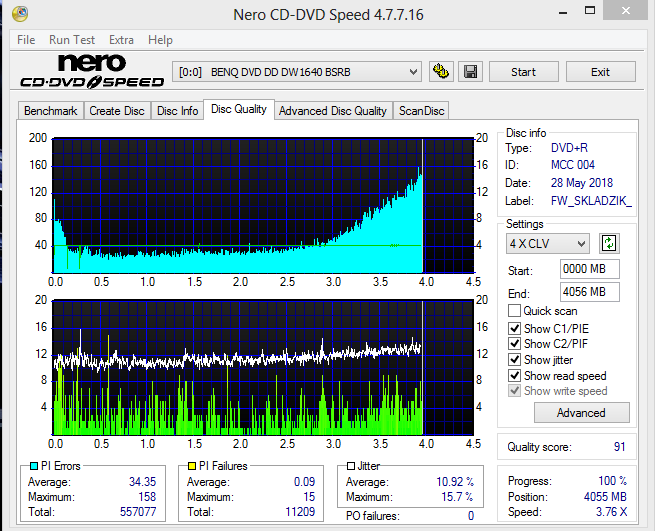655x531 pixels.
Task: Click the Advanced settings button
Action: click(x=581, y=413)
